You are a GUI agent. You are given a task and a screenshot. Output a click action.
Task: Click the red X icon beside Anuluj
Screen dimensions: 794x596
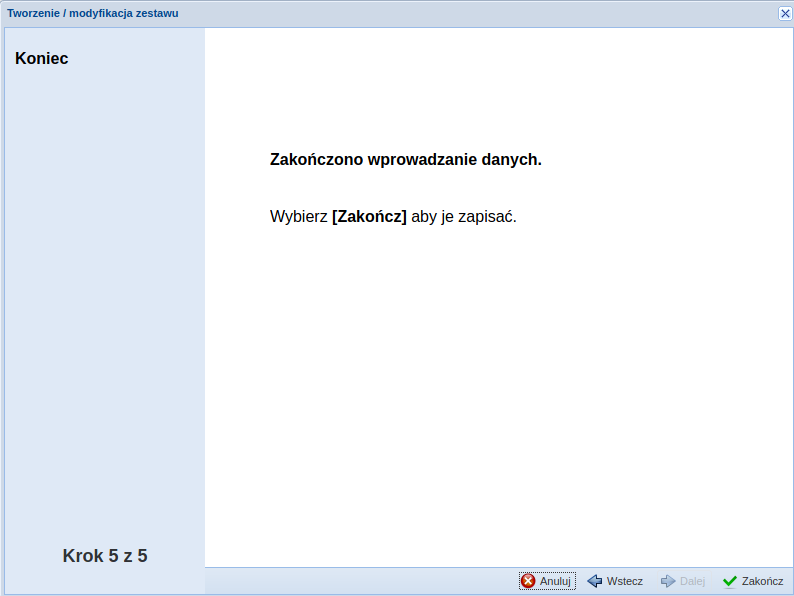528,581
